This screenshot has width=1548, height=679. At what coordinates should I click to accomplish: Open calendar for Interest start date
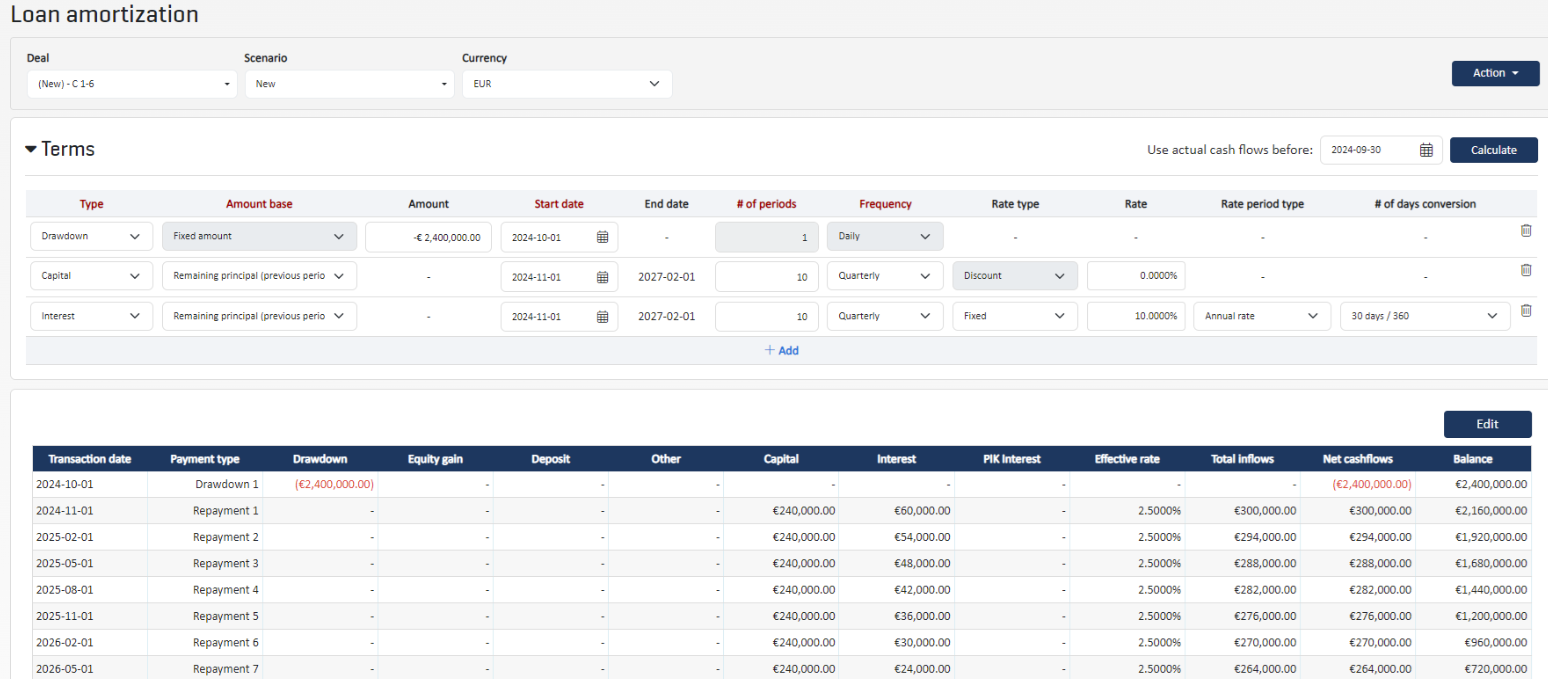point(603,316)
